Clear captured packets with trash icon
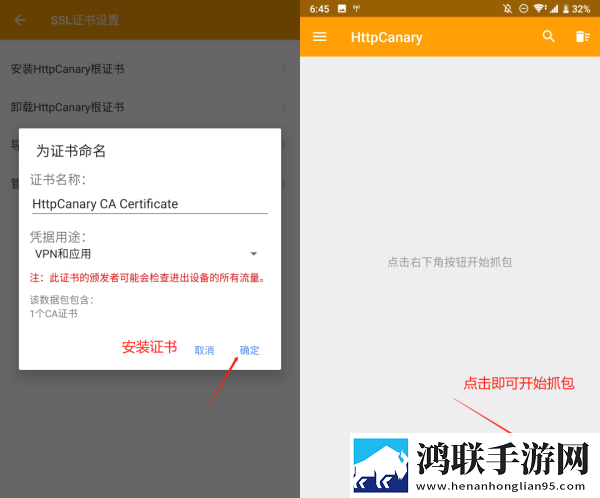This screenshot has width=600, height=498. [582, 37]
